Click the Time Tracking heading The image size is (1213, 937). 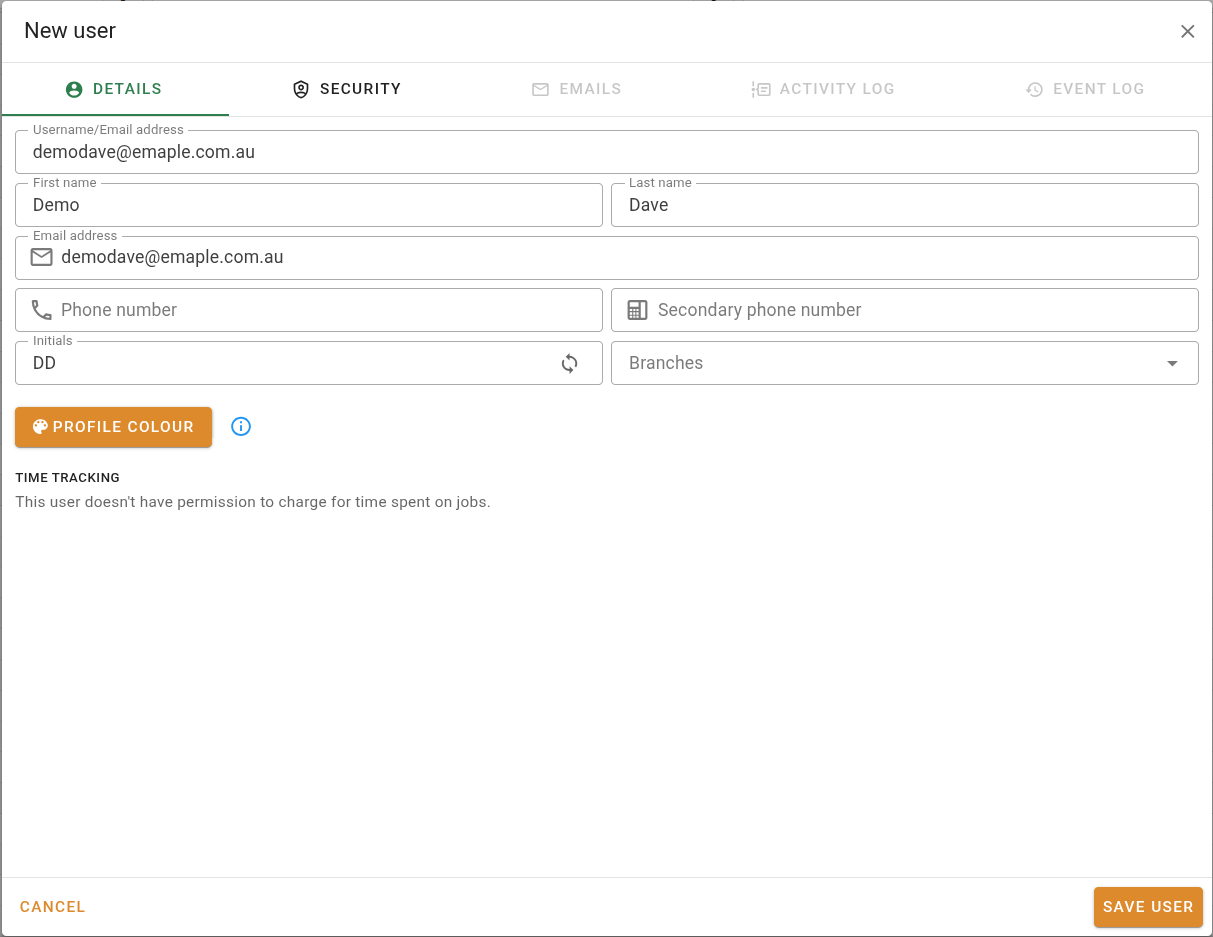point(67,478)
